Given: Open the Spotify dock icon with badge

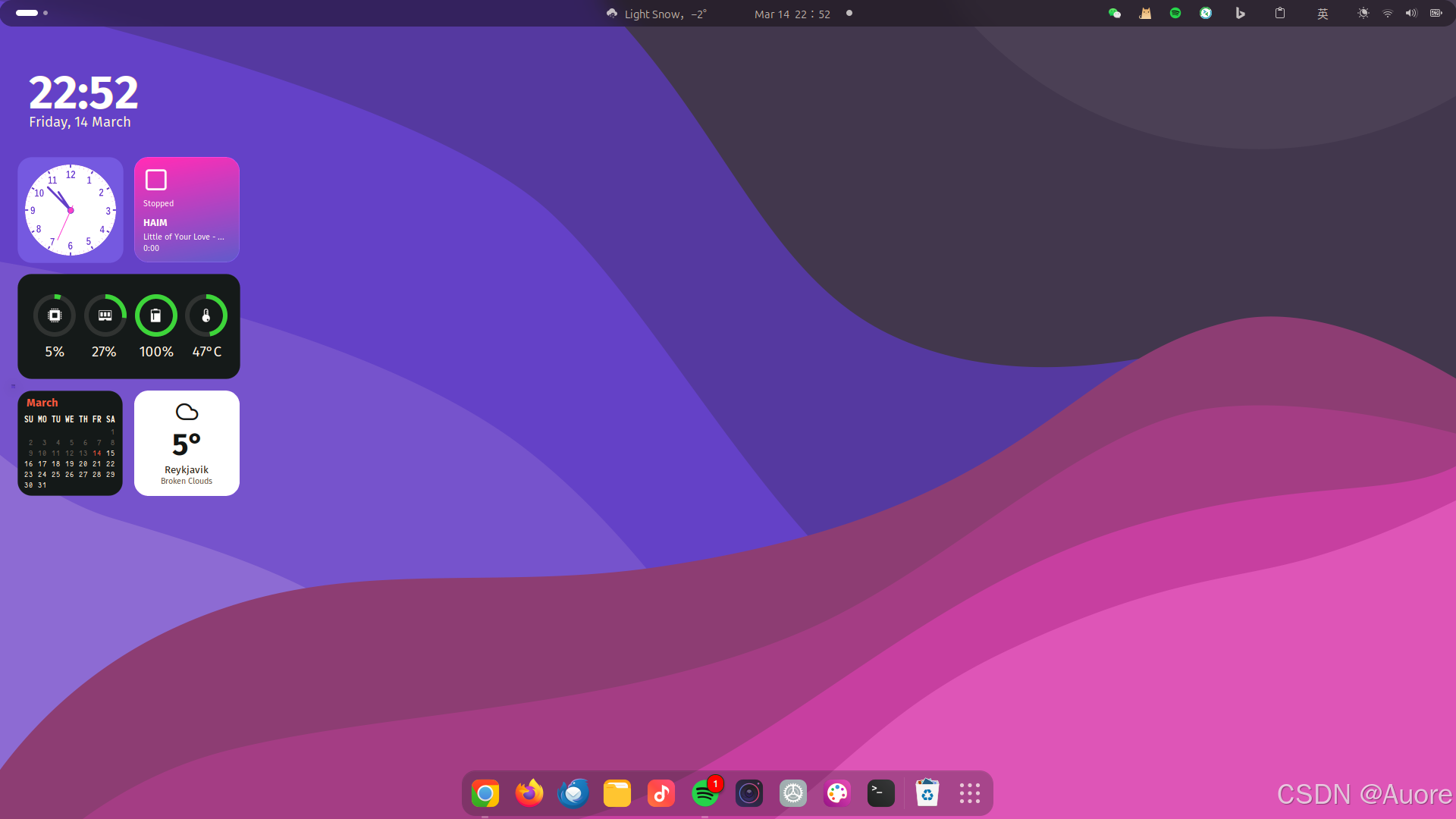Looking at the screenshot, I should [x=705, y=793].
